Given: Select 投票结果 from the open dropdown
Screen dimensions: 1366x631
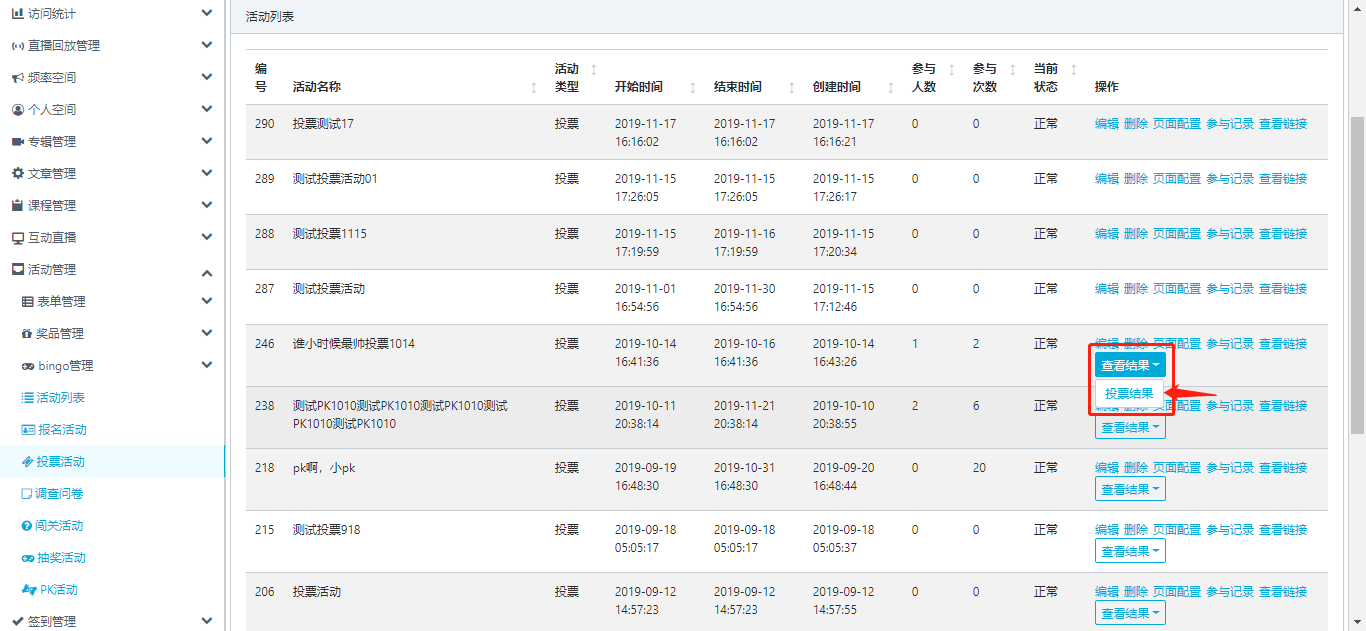Looking at the screenshot, I should [x=1129, y=394].
